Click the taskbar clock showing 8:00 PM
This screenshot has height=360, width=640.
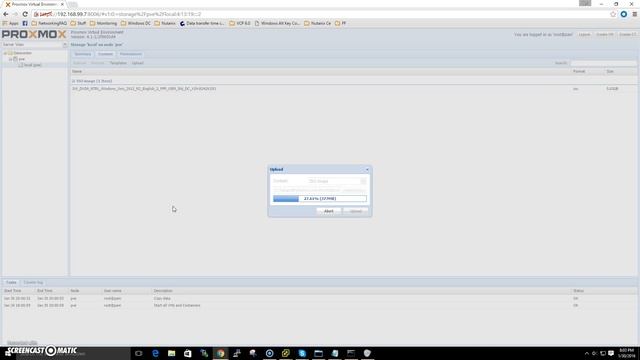[x=627, y=353]
